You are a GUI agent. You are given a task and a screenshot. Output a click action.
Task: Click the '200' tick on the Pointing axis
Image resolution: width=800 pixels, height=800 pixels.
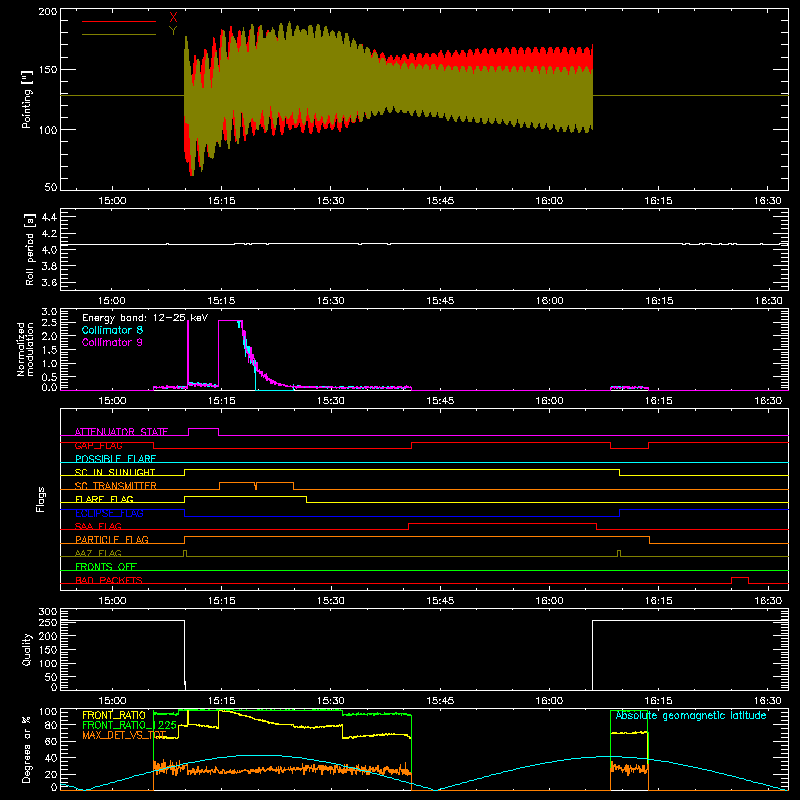pos(47,12)
